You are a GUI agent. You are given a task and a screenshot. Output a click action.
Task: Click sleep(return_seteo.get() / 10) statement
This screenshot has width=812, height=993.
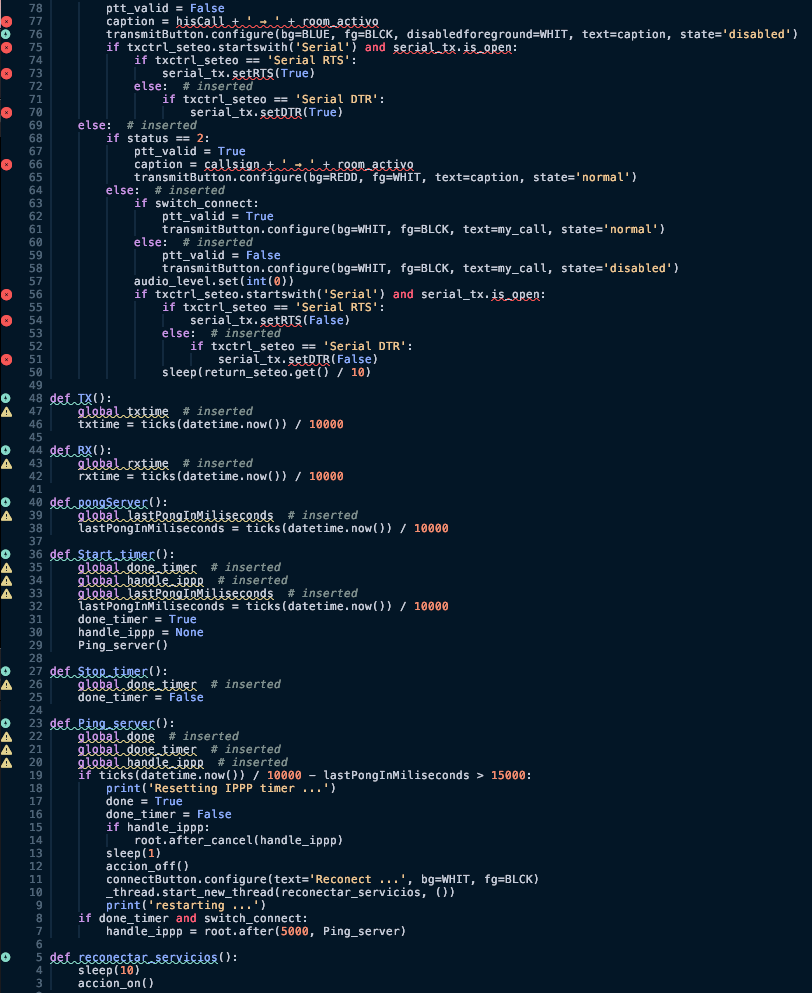[x=267, y=372]
